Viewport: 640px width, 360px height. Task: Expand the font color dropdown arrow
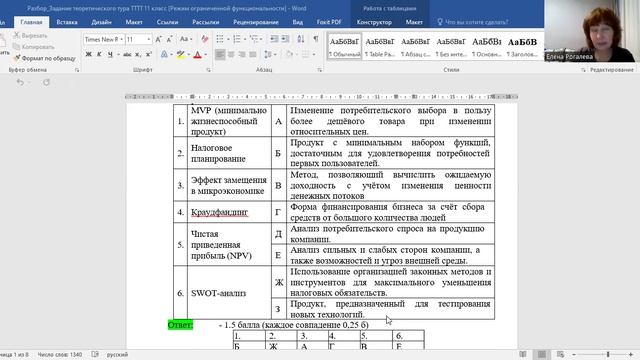click(206, 55)
